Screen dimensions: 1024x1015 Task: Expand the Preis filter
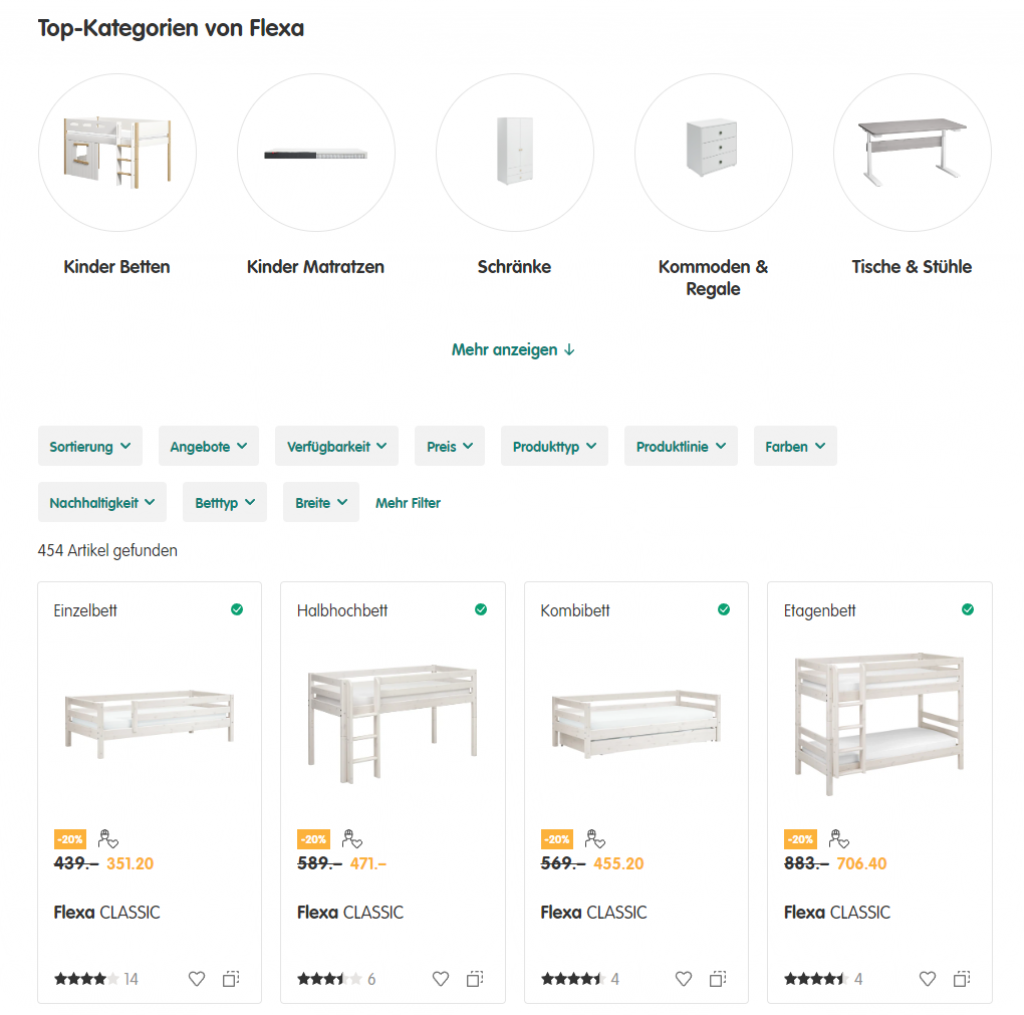tap(449, 446)
